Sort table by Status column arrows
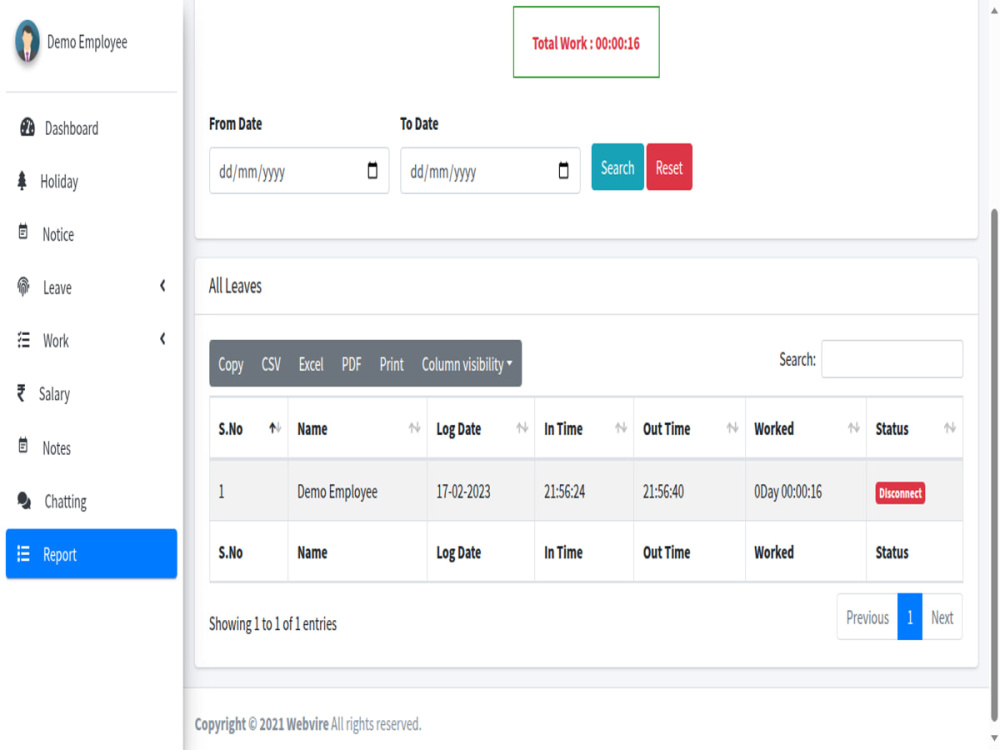Viewport: 1000px width, 750px height. pyautogui.click(x=950, y=428)
